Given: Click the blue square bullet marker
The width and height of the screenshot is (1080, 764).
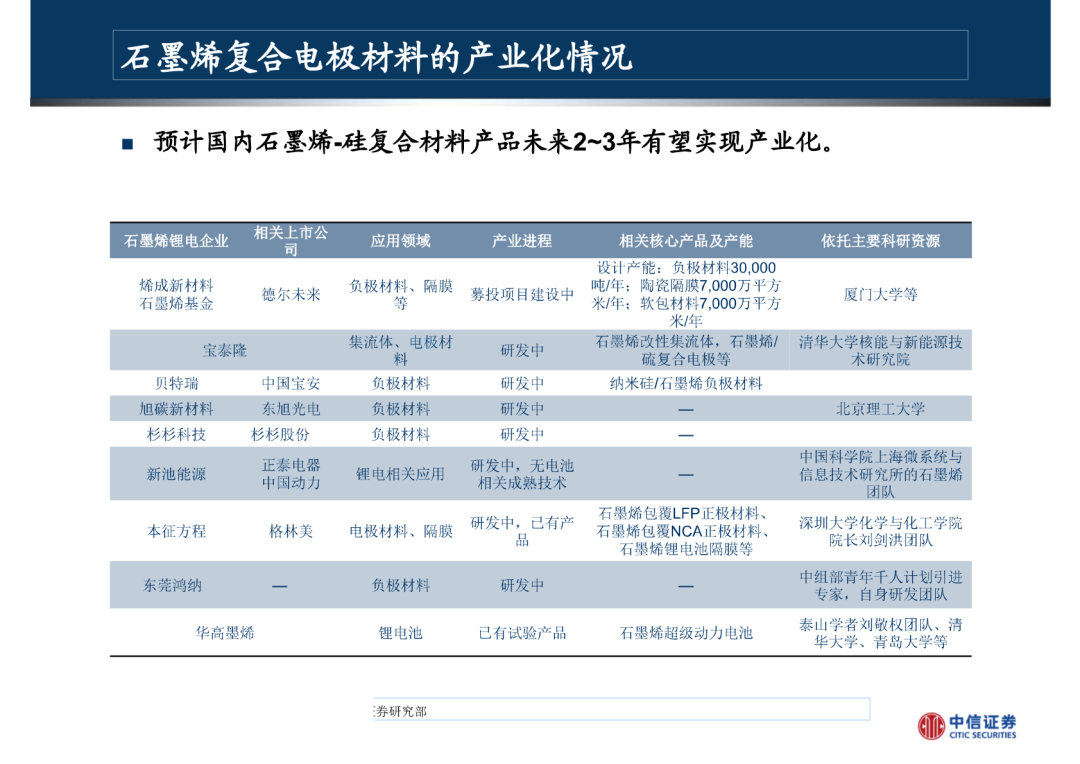Looking at the screenshot, I should (x=127, y=144).
